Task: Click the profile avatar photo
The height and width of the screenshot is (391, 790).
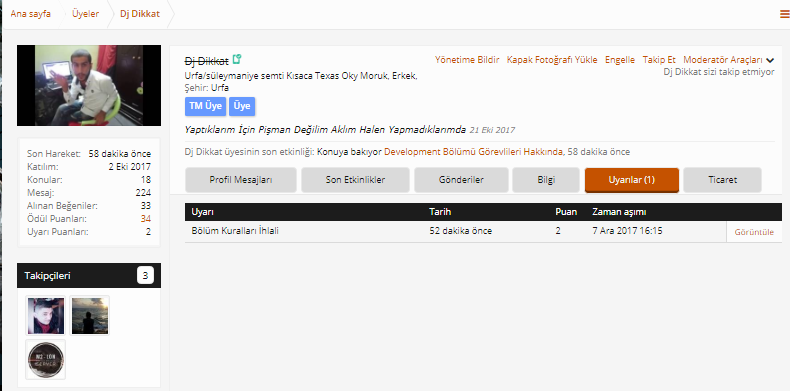Action: pyautogui.click(x=89, y=86)
